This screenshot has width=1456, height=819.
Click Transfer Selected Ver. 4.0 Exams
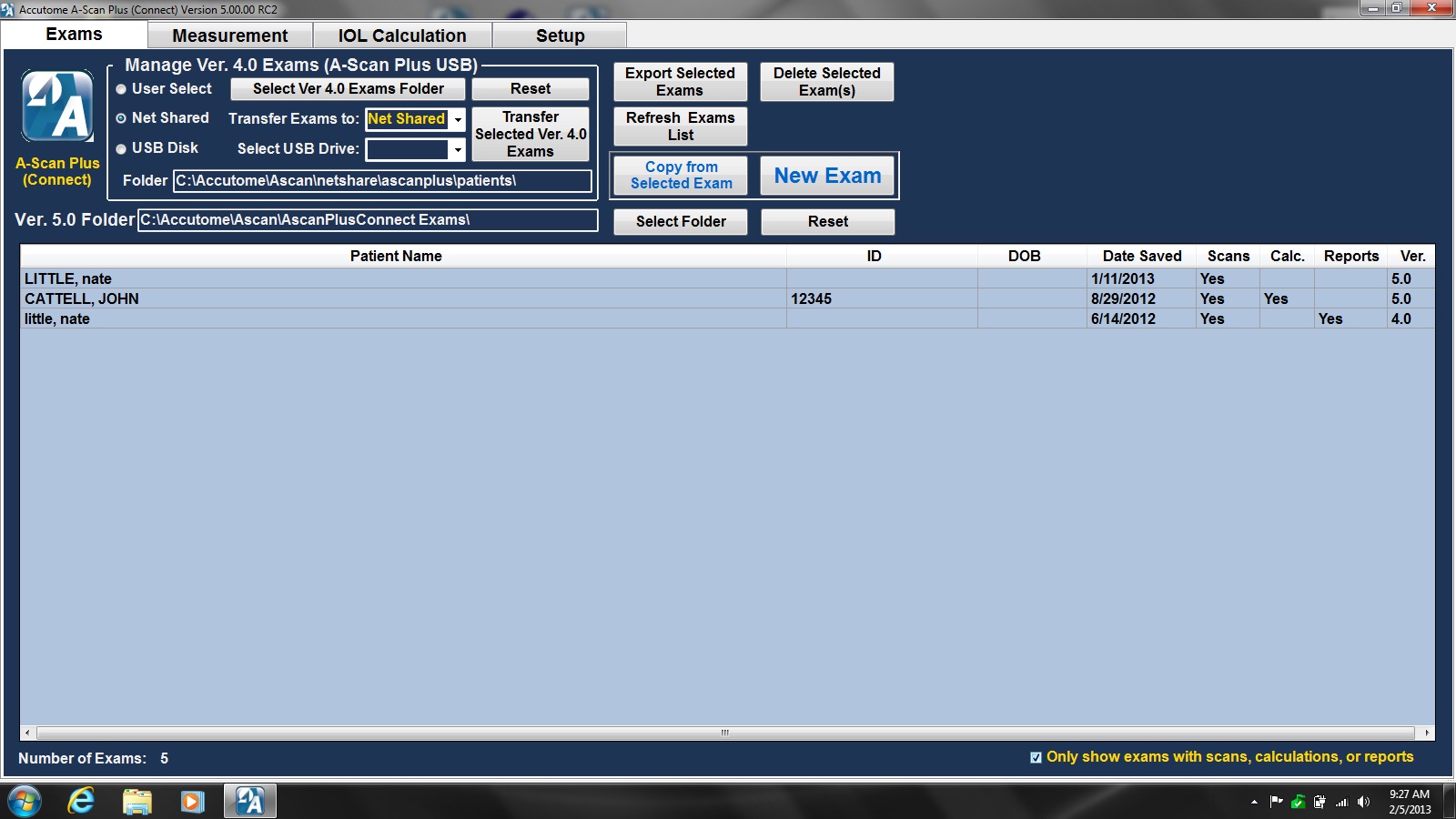[531, 134]
